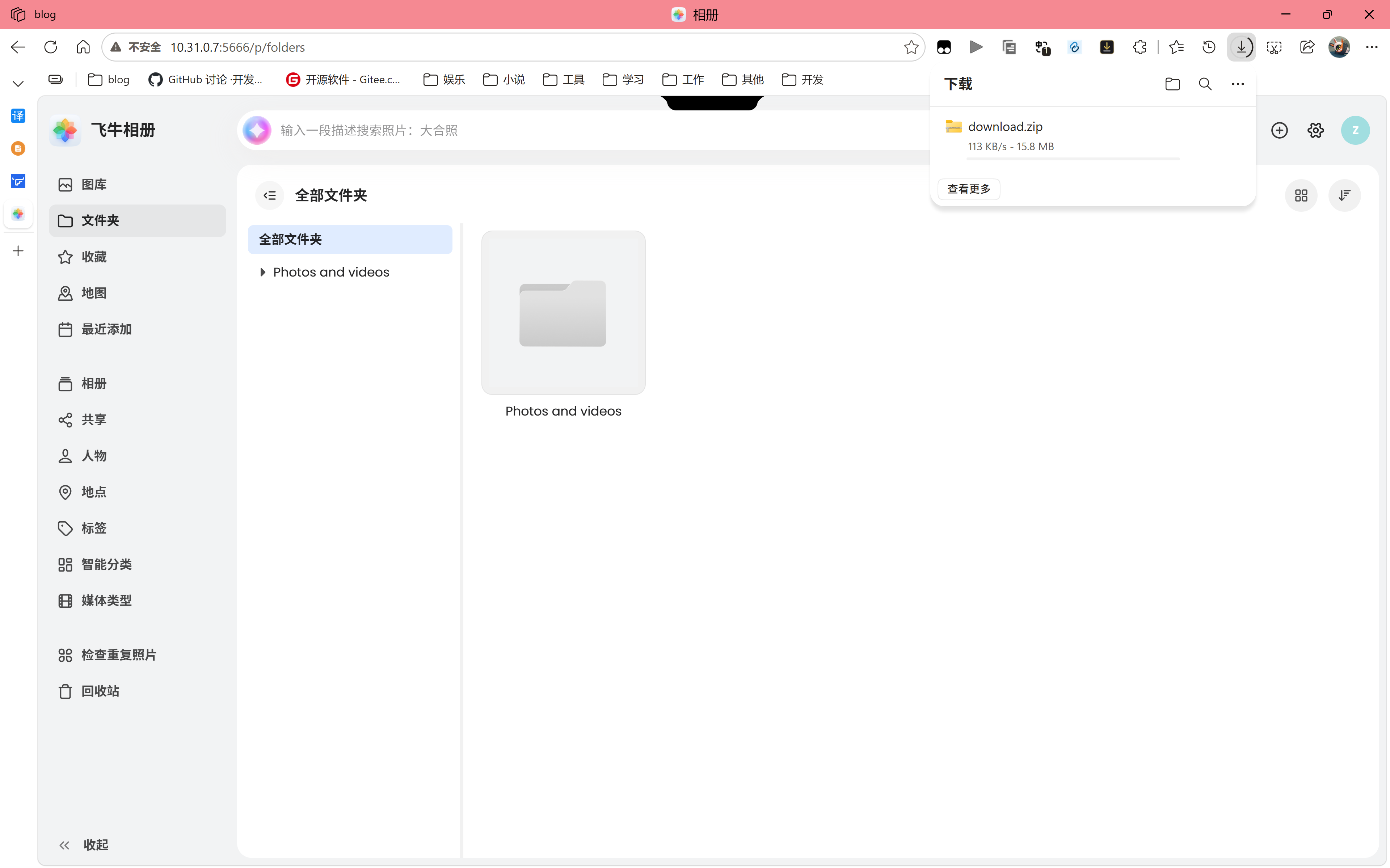Bookmark this page with the star icon
The image size is (1390, 868).
(911, 47)
